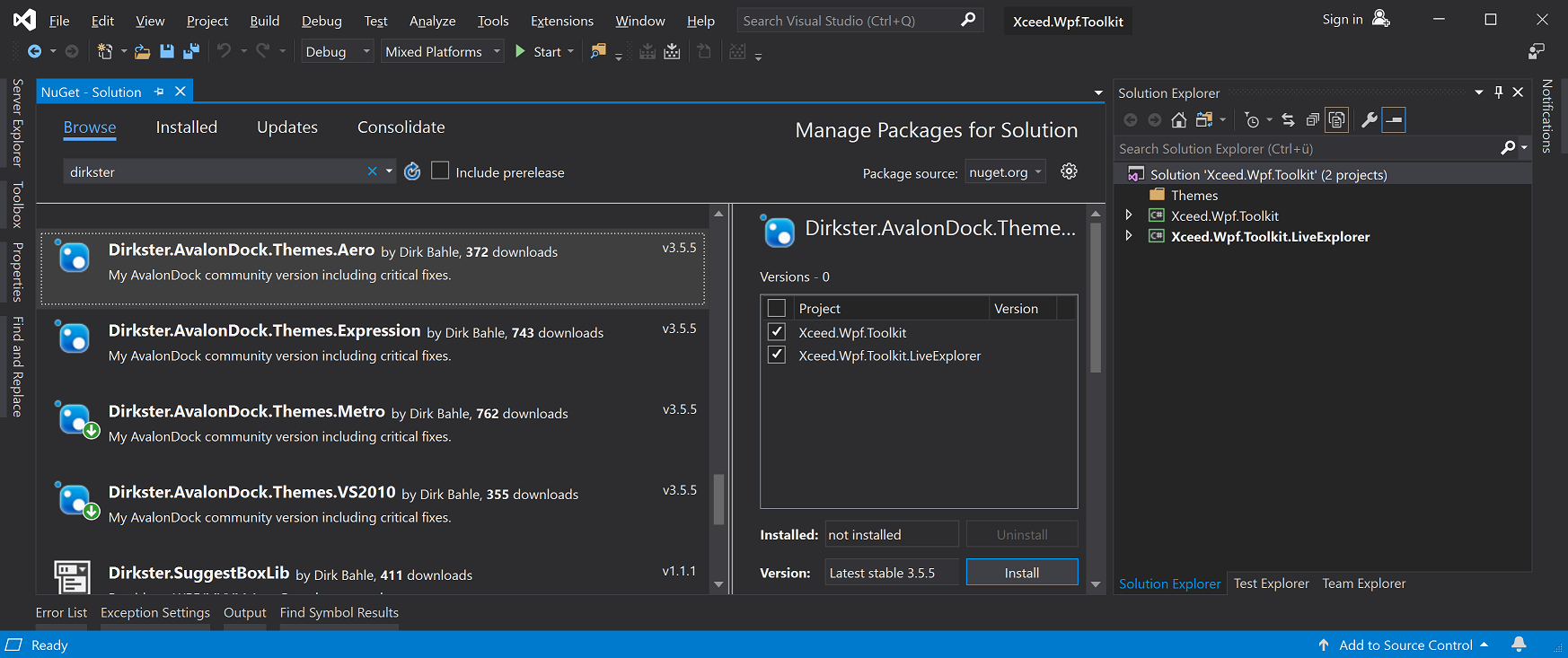Click the Switch Views icon in Solution Explorer
Image resolution: width=1568 pixels, height=658 pixels.
pos(1205,119)
